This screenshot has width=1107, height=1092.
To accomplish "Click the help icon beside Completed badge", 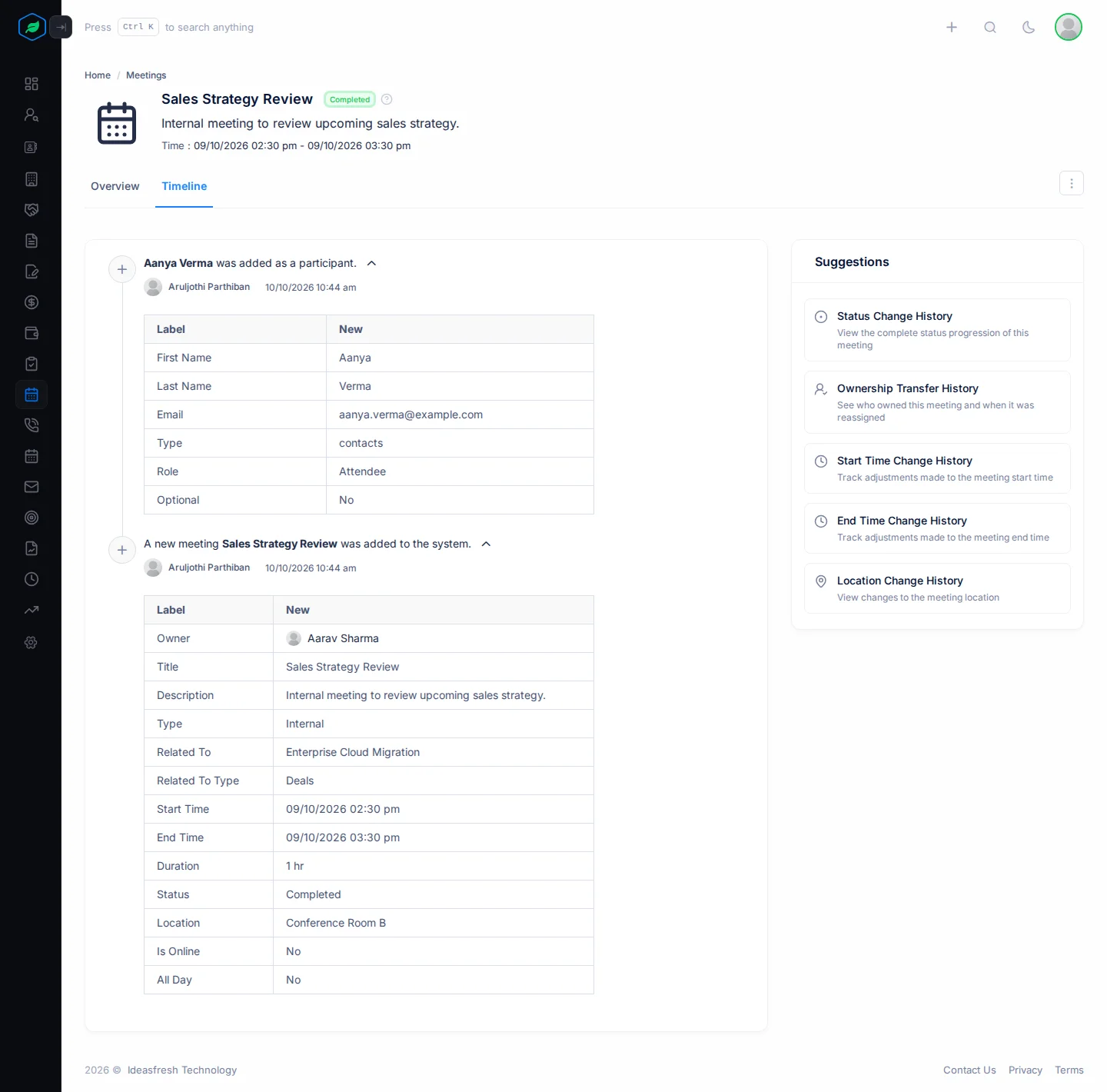I will point(387,99).
